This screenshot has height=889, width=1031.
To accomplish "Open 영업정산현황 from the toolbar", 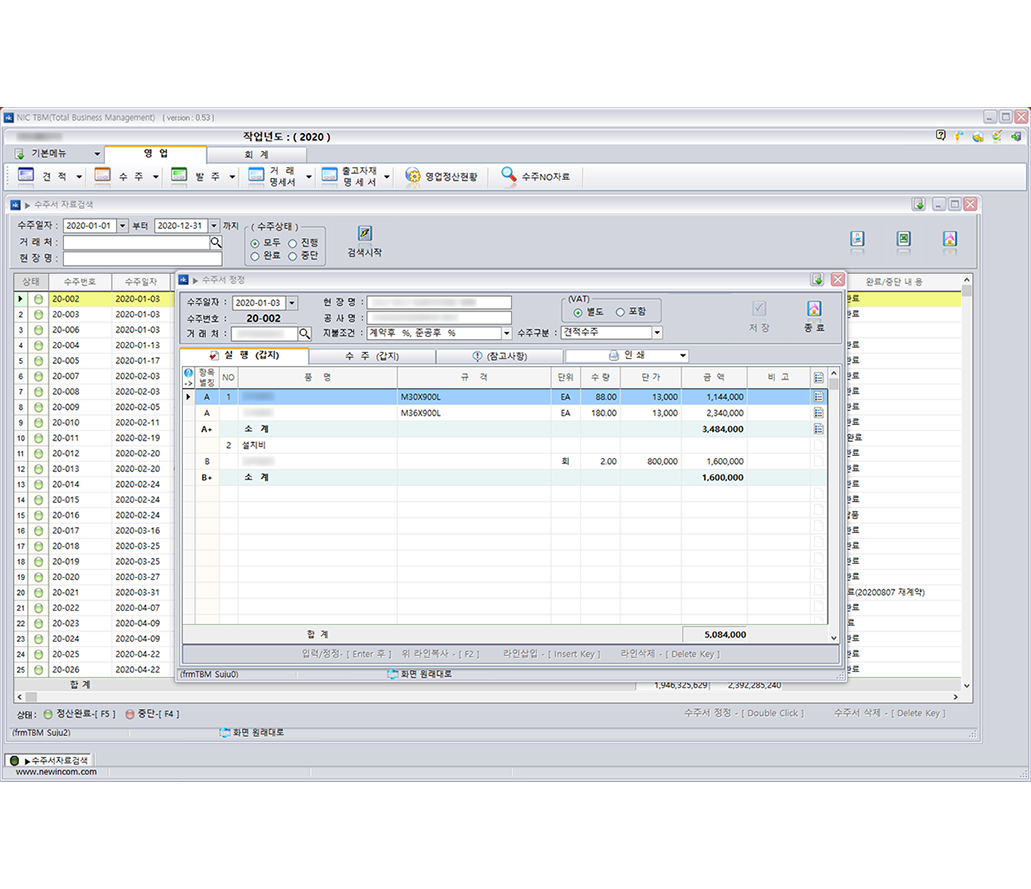I will tap(441, 177).
